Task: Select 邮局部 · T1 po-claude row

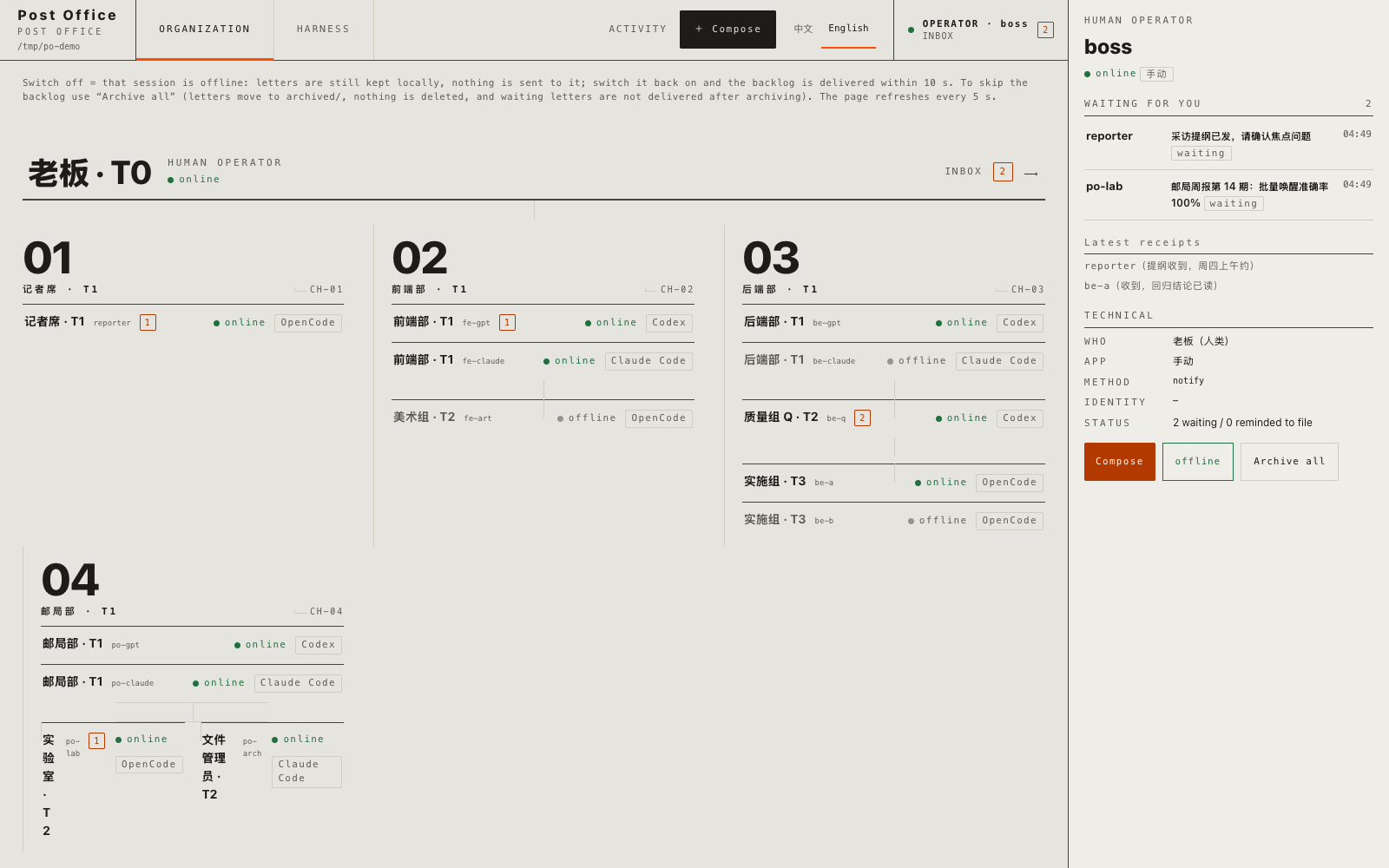Action: [192, 683]
